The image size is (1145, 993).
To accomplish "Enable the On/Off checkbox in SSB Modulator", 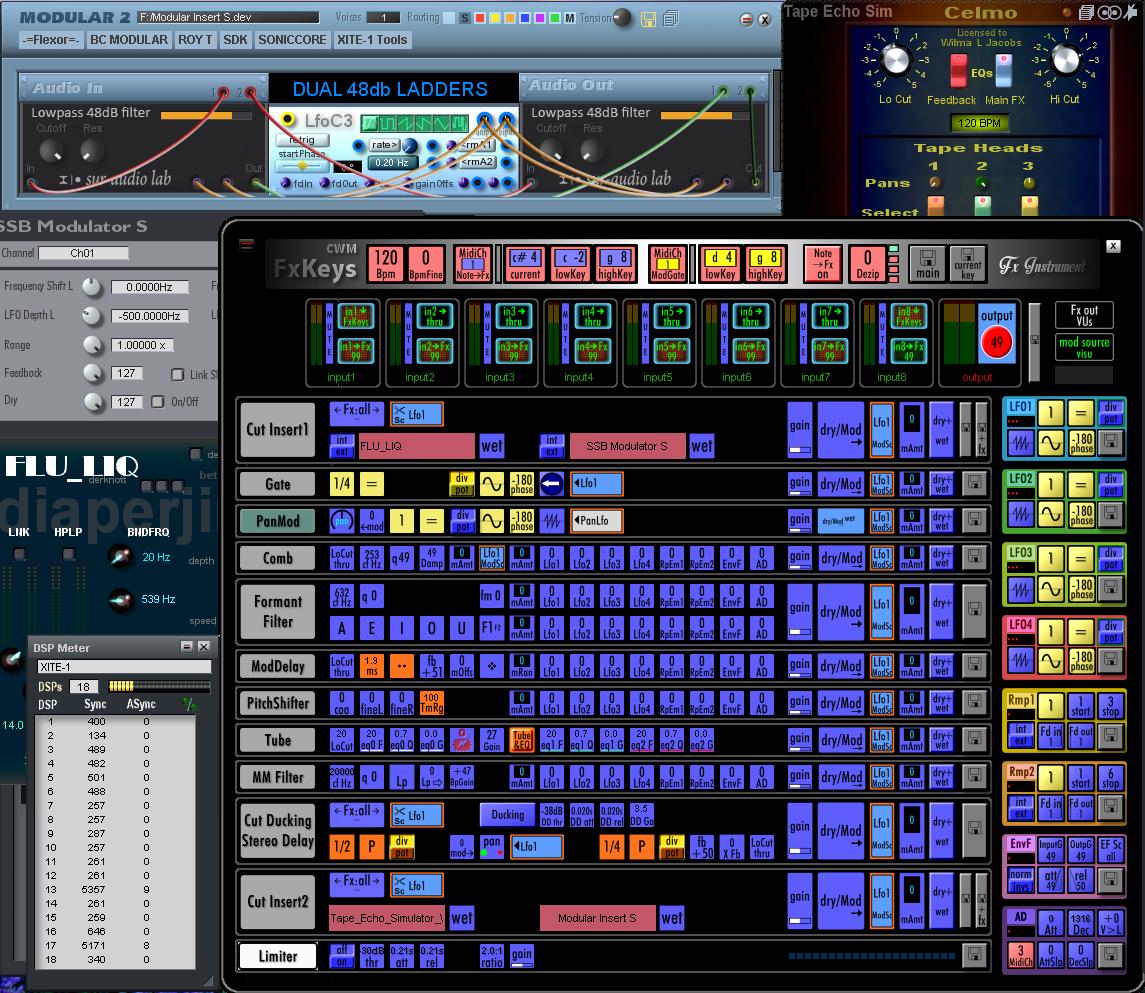I will [158, 402].
